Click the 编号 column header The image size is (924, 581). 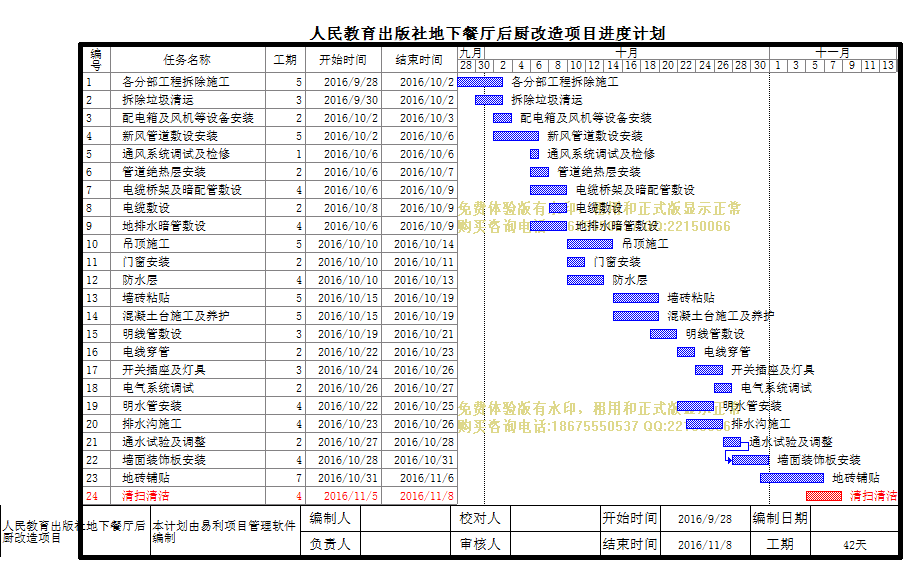(x=96, y=60)
